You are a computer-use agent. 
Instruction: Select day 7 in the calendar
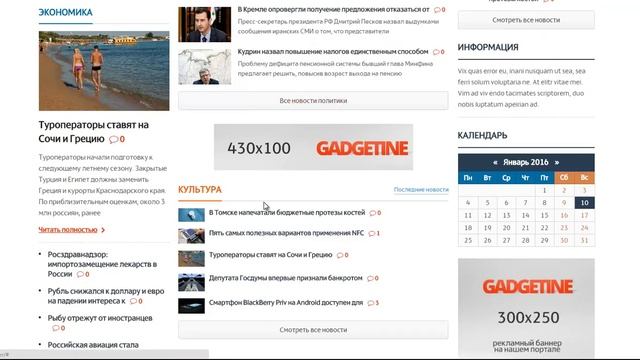[525, 203]
